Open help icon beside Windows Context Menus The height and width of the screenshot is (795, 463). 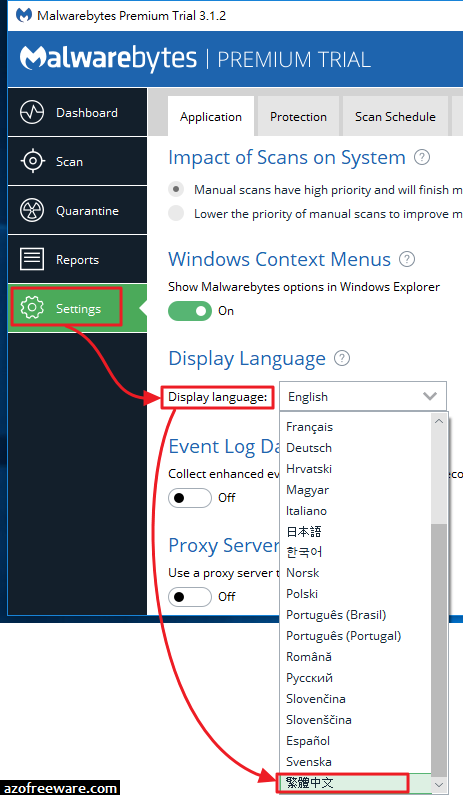[x=407, y=259]
